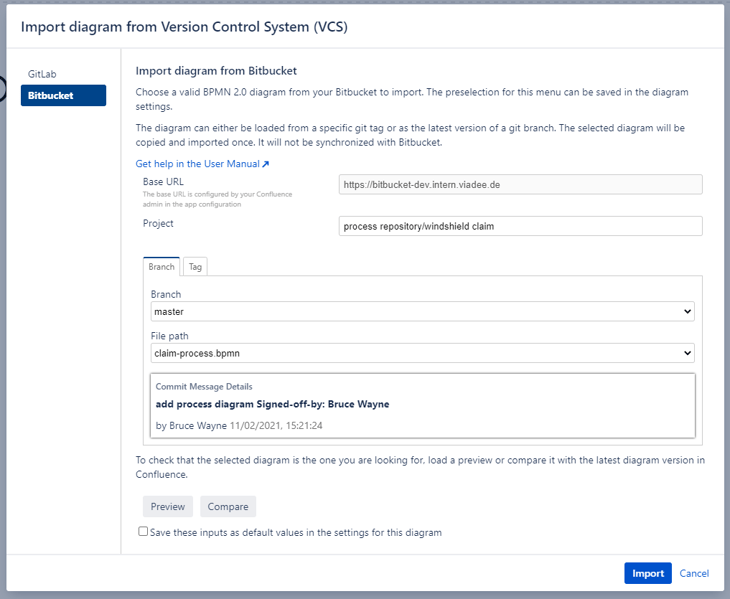Image resolution: width=730 pixels, height=599 pixels.
Task: Click the 'Import diagram from Bitbucket' heading
Action: pyautogui.click(x=216, y=71)
